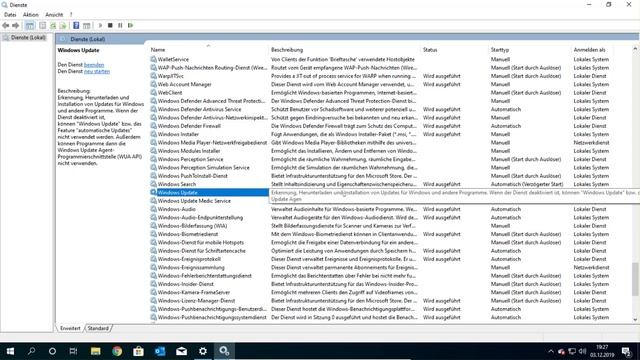Click the scrollbar down arrow of services list
This screenshot has height=360, width=640.
635,320
